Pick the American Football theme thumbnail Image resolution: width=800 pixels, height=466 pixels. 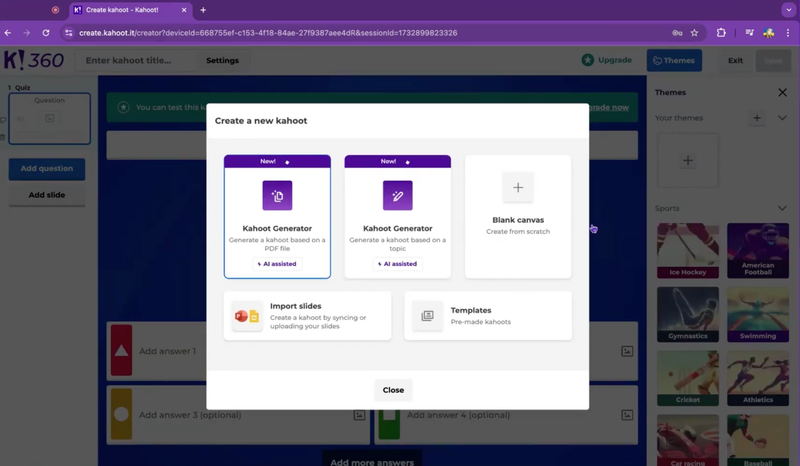[x=758, y=250]
